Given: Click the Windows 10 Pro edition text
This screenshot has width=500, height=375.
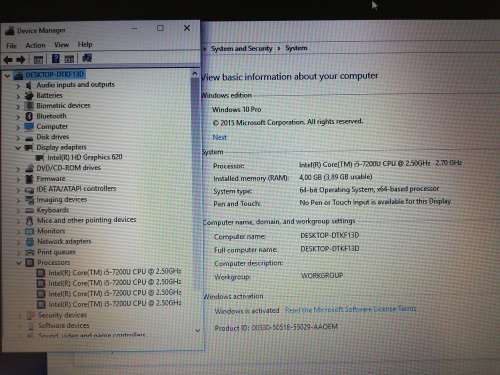Looking at the screenshot, I should click(237, 109).
